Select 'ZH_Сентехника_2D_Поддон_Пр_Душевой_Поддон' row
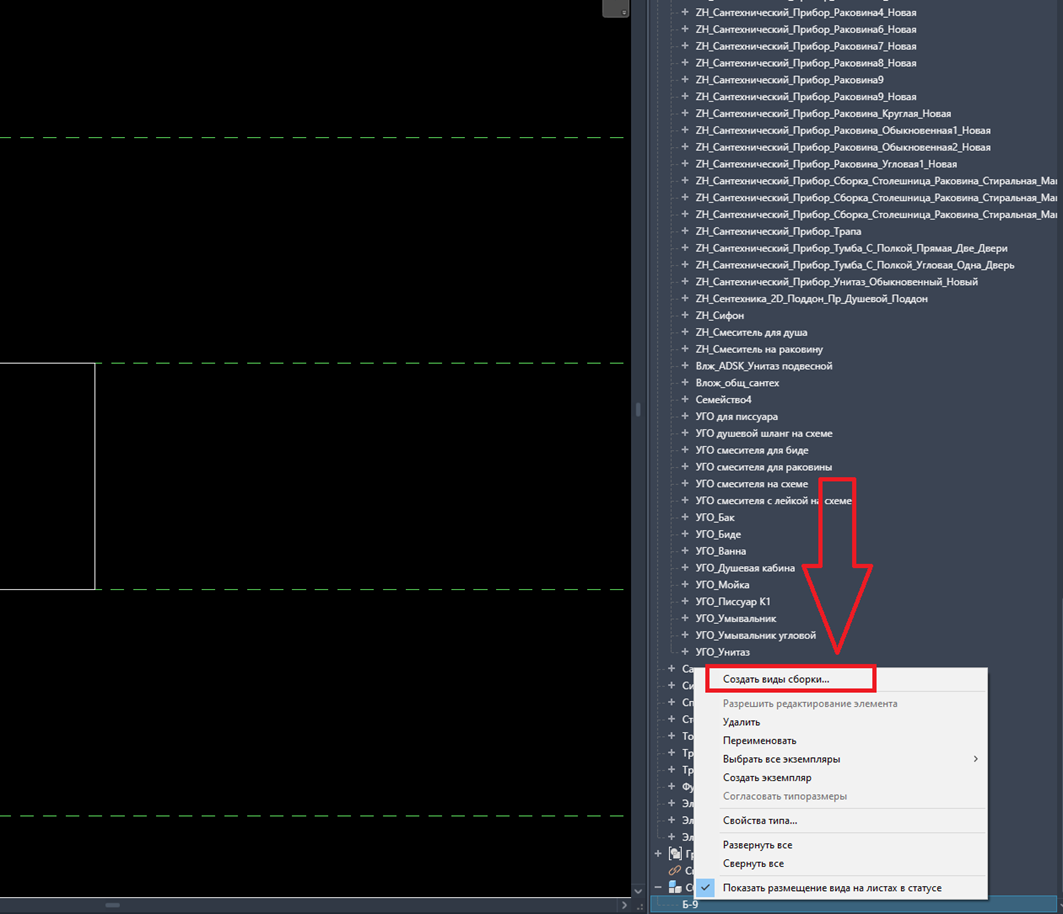Viewport: 1063px width, 914px height. click(x=811, y=298)
